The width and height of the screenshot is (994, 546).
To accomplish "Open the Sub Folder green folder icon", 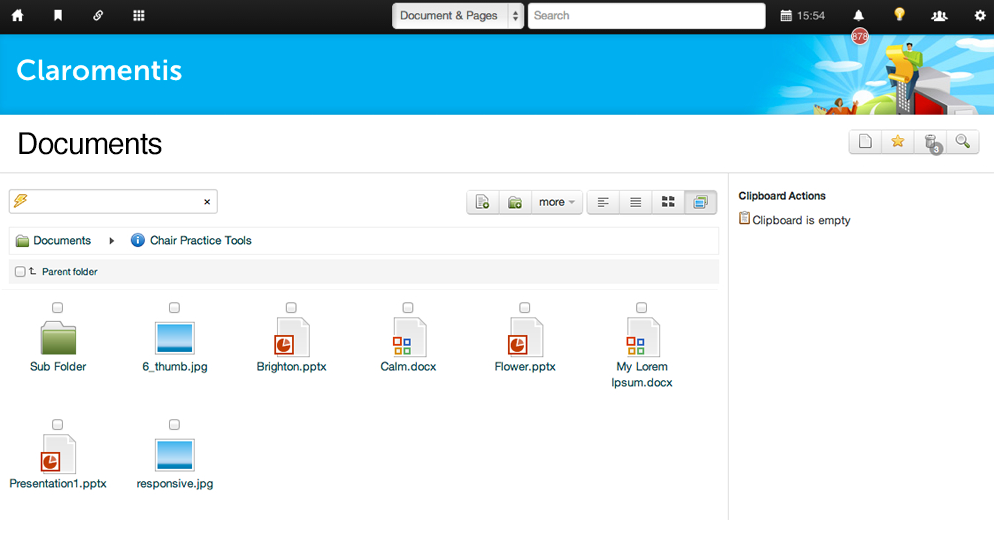I will tap(58, 337).
